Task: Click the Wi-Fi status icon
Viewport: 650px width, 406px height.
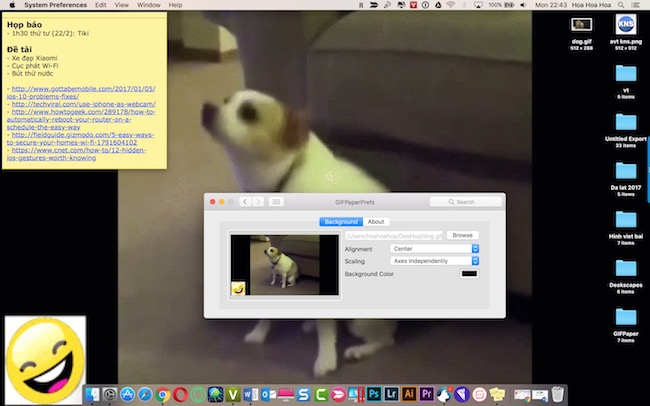Action: click(x=451, y=5)
